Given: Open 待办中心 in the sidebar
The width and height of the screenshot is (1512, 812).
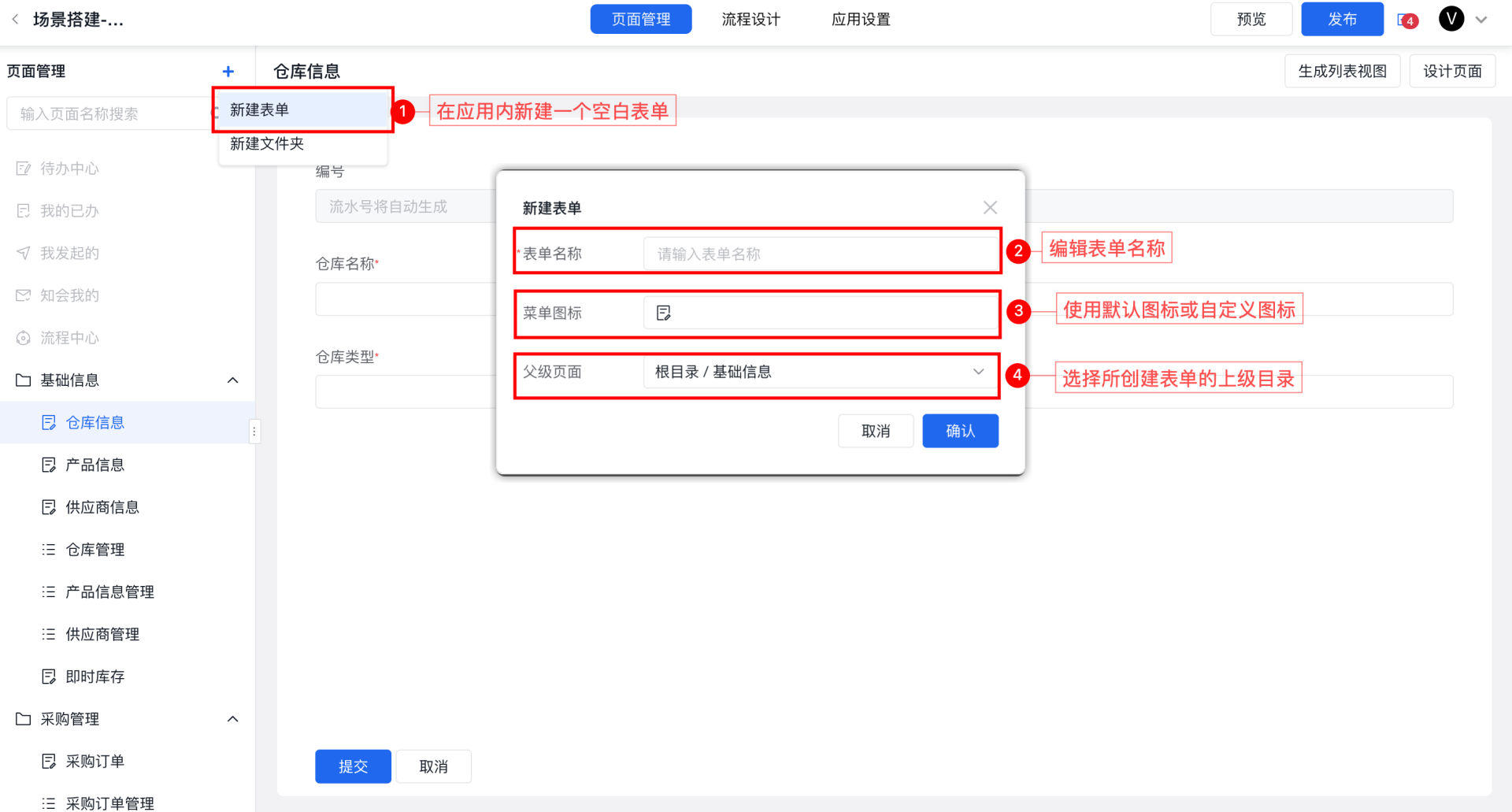Looking at the screenshot, I should 69,169.
